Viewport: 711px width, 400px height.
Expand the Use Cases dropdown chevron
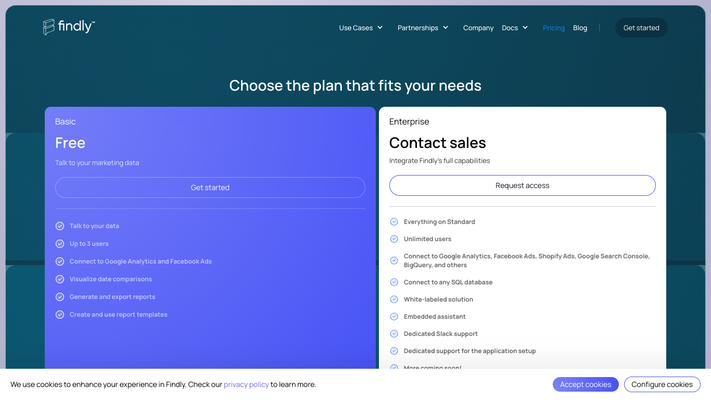click(x=380, y=28)
